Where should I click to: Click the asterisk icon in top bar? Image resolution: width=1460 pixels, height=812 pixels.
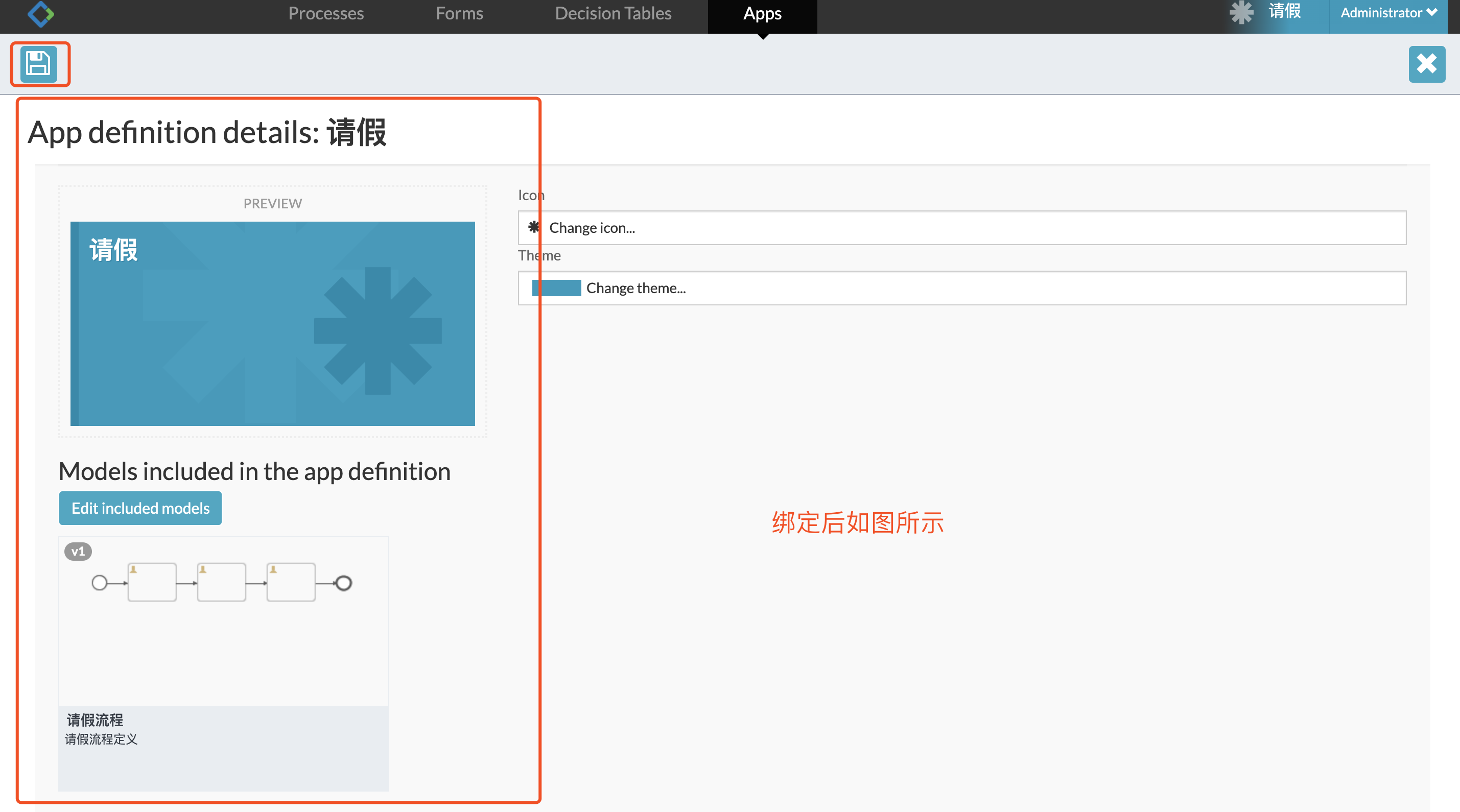1241,12
